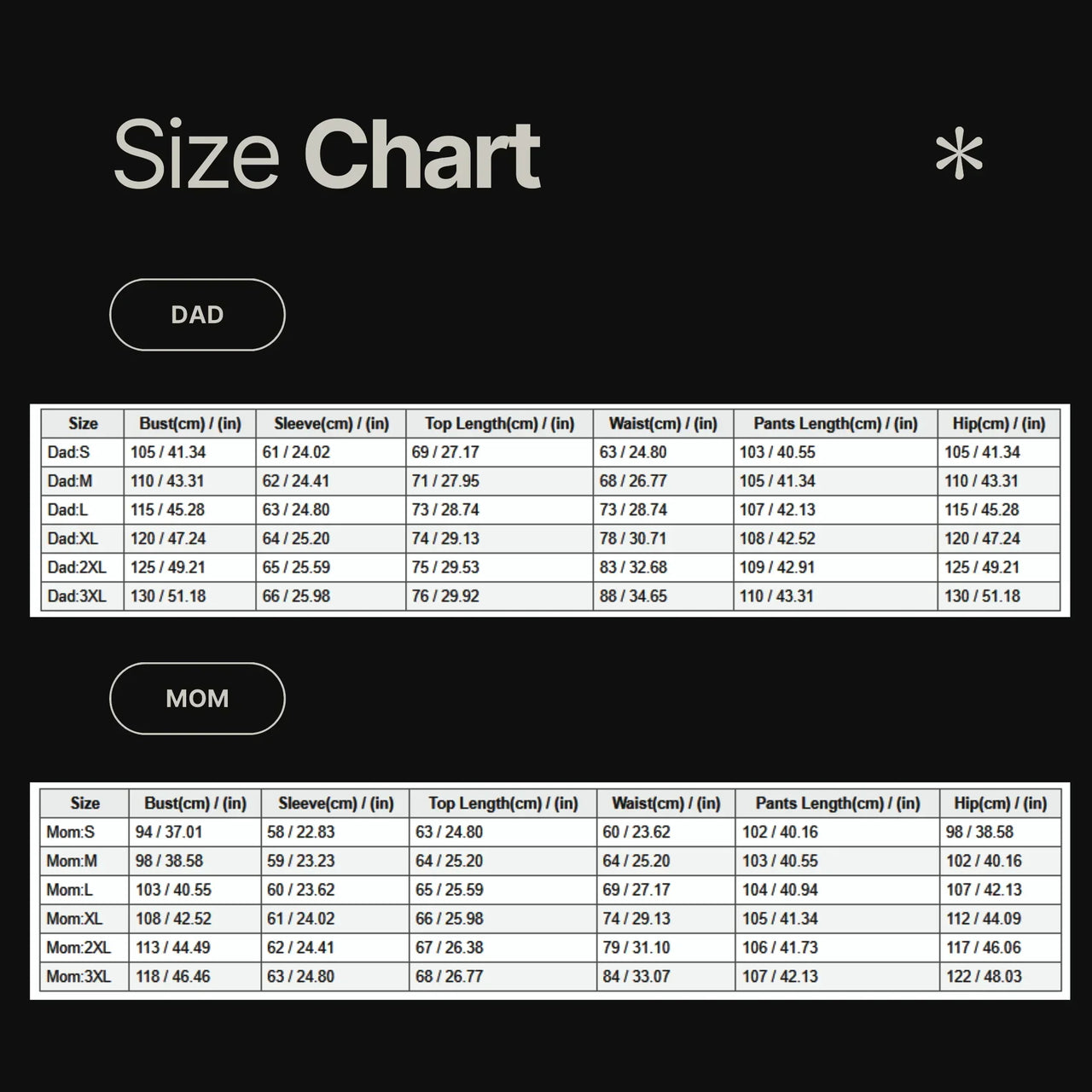This screenshot has height=1092, width=1092.
Task: Select the Dad:3XL size cell
Action: [78, 596]
